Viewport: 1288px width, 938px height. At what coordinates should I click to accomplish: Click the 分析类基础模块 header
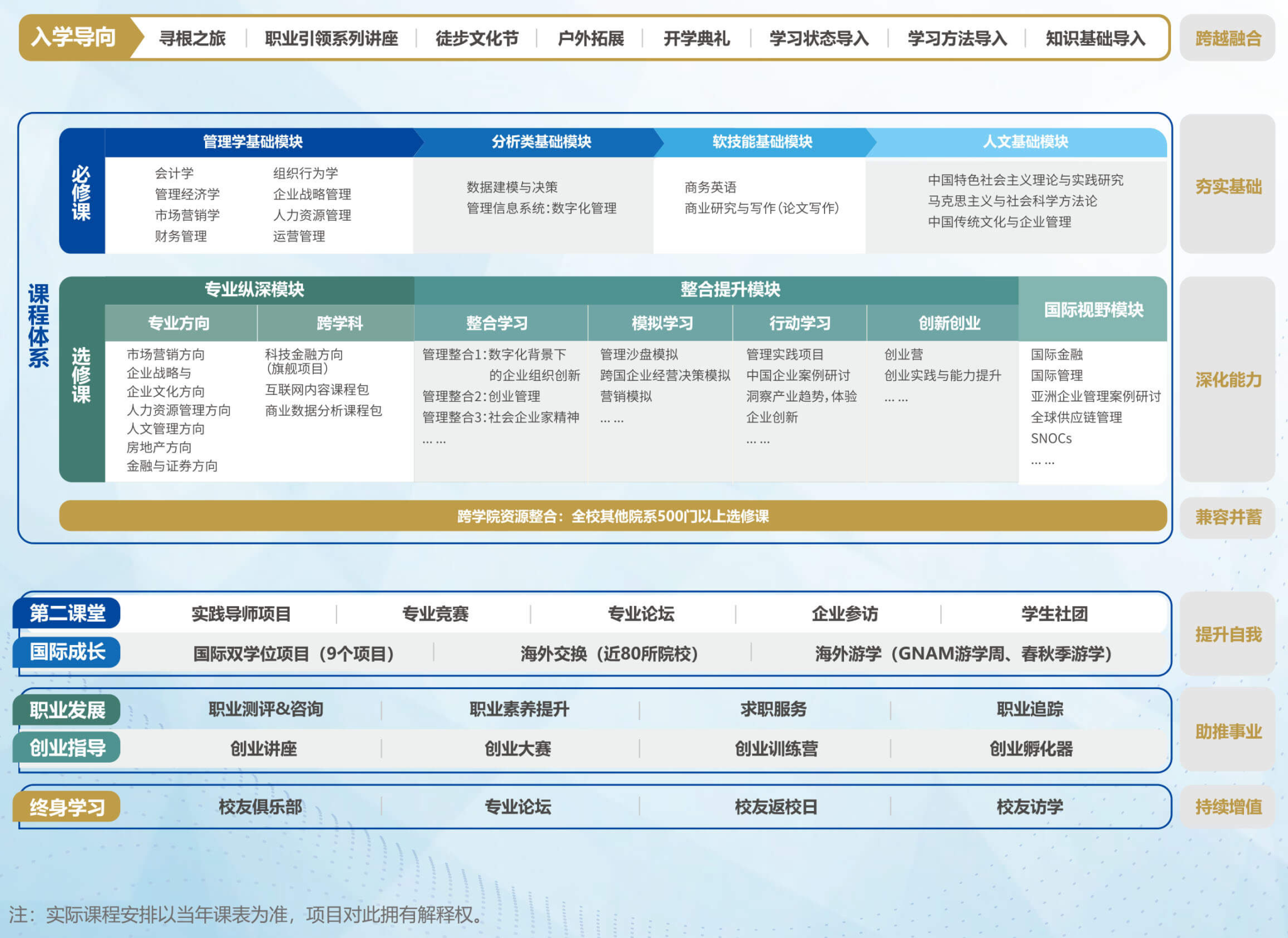click(x=541, y=142)
